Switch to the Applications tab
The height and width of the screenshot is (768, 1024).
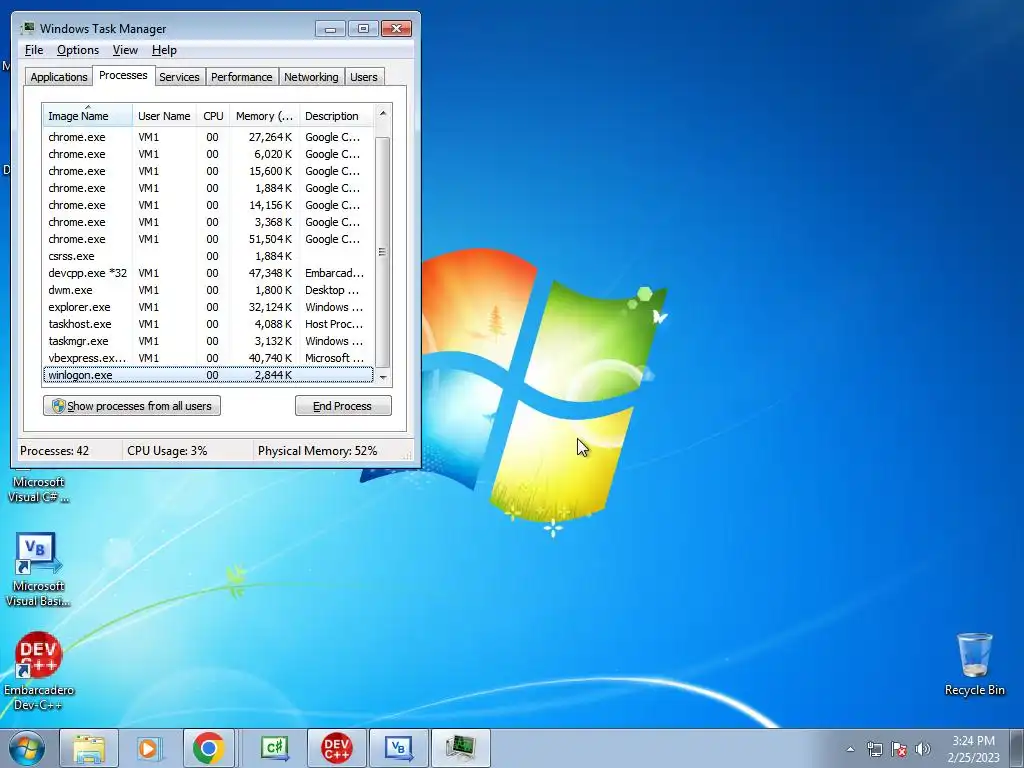59,77
